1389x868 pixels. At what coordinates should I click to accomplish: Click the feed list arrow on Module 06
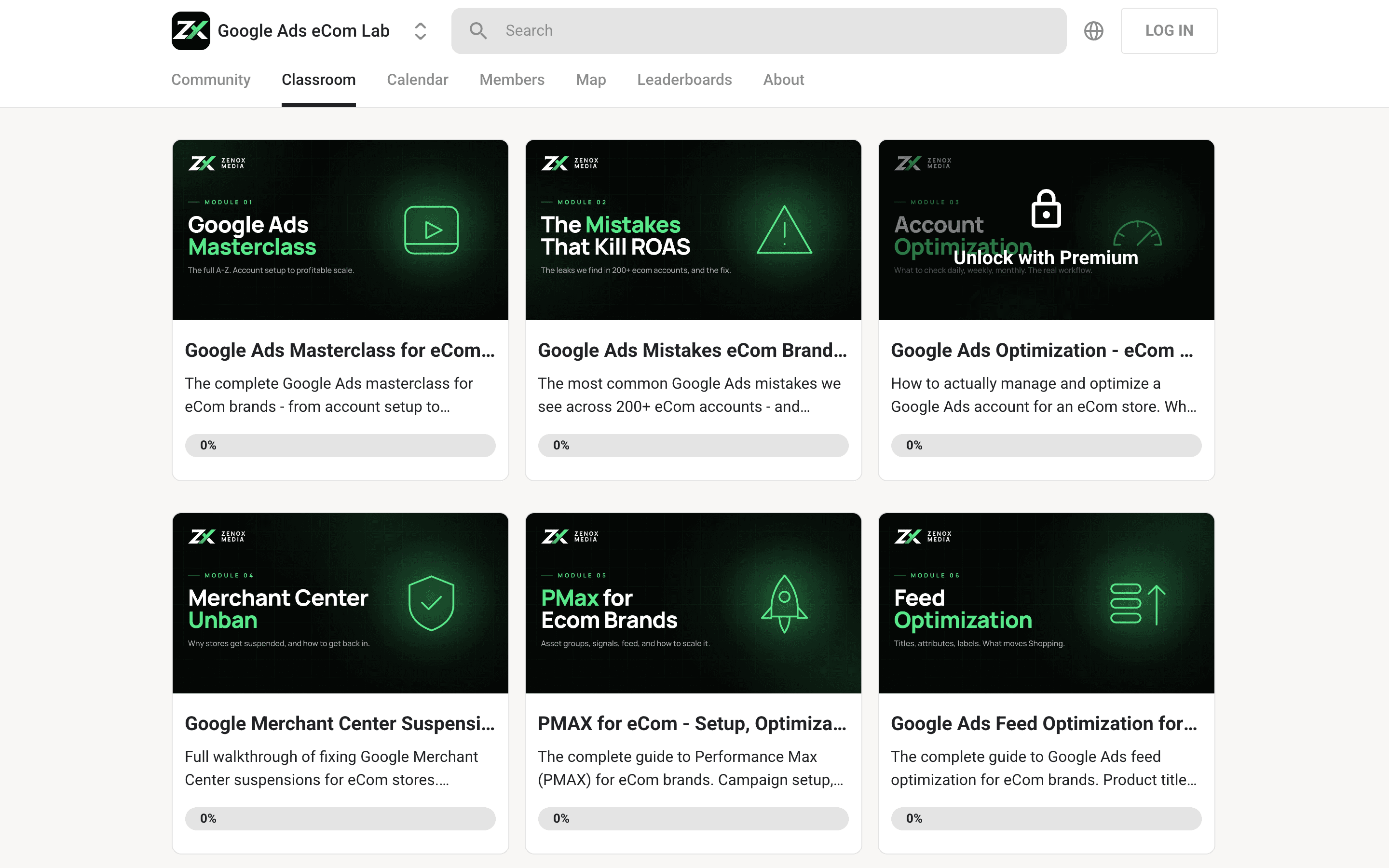pos(1138,604)
